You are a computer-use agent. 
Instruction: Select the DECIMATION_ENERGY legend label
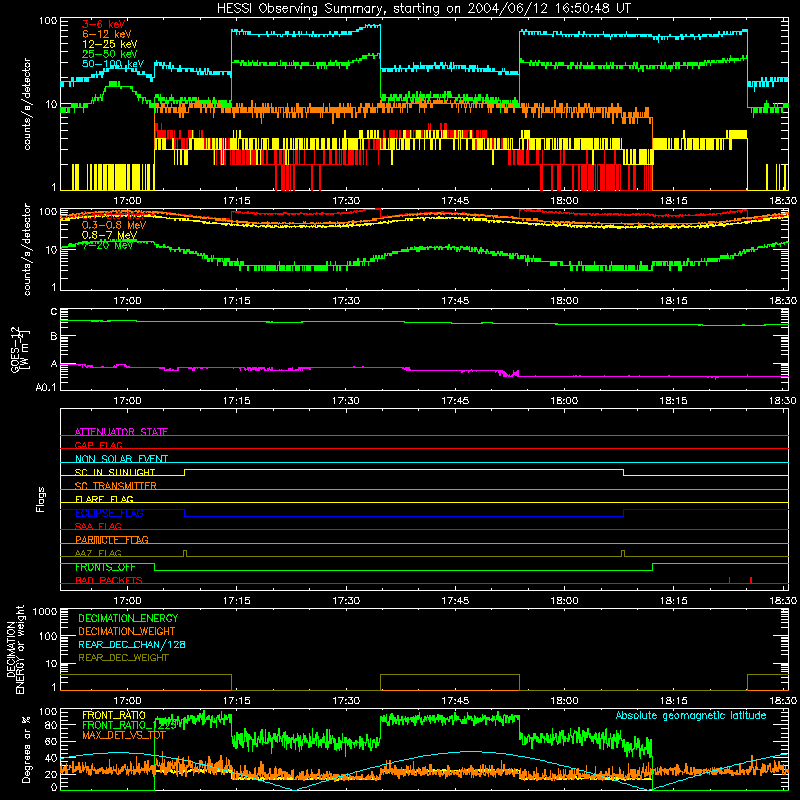128,618
